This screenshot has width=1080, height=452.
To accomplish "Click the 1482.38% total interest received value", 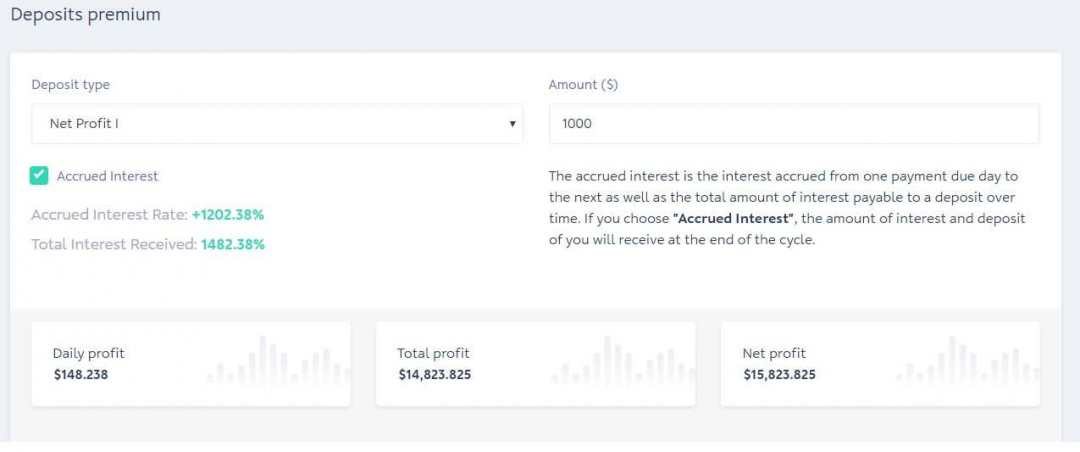I will pyautogui.click(x=233, y=243).
